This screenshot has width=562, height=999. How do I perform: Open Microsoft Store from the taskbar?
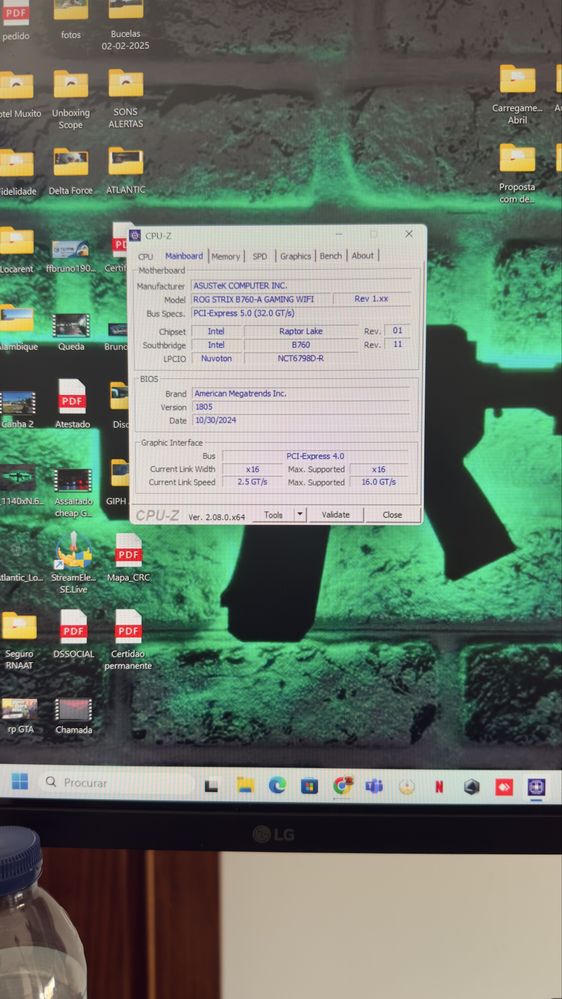(309, 786)
